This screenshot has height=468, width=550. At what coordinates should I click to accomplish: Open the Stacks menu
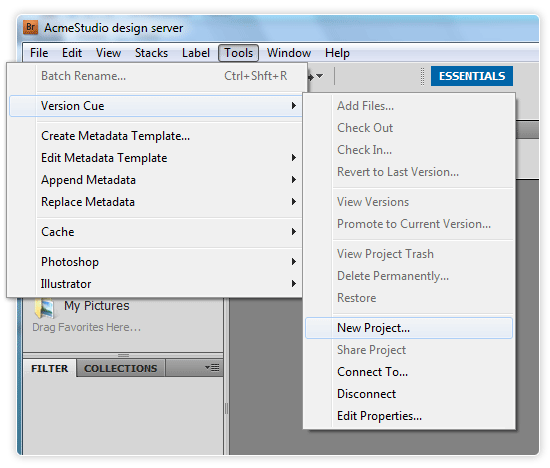click(151, 53)
